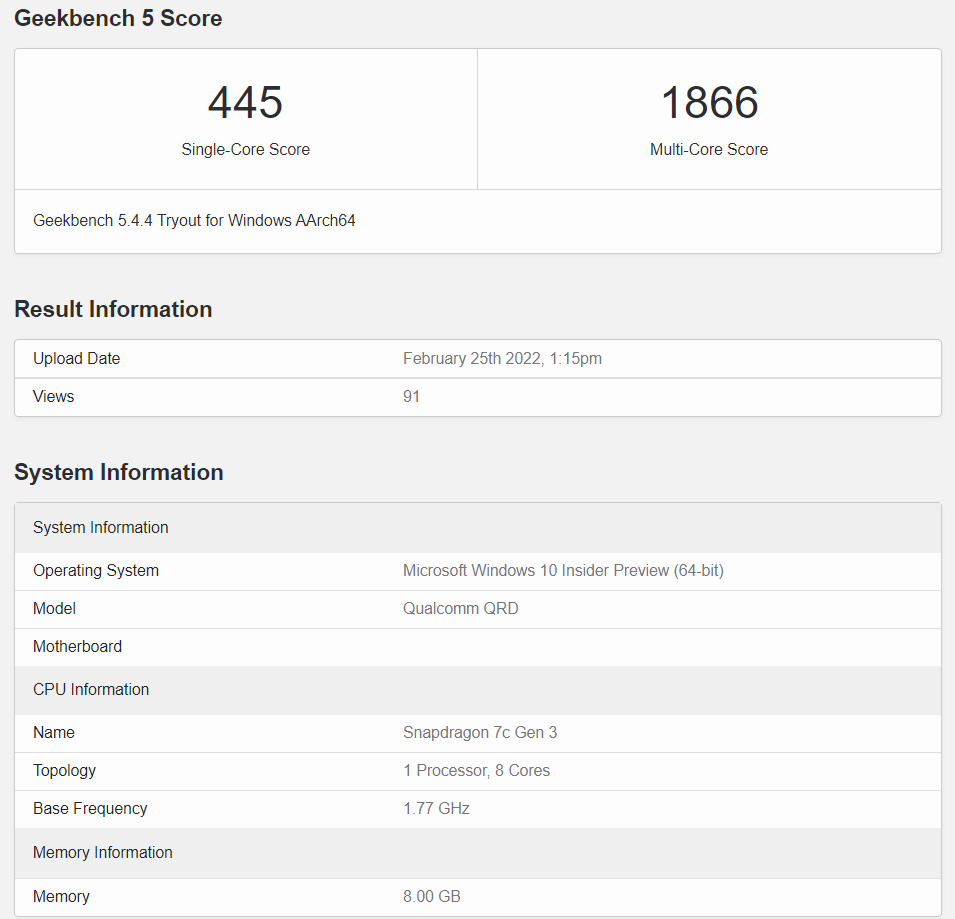Select the Operating System row

96,570
